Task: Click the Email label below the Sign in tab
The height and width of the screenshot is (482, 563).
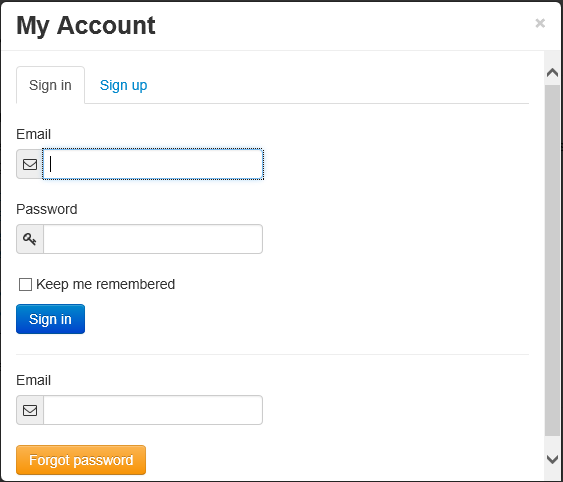Action: point(33,134)
